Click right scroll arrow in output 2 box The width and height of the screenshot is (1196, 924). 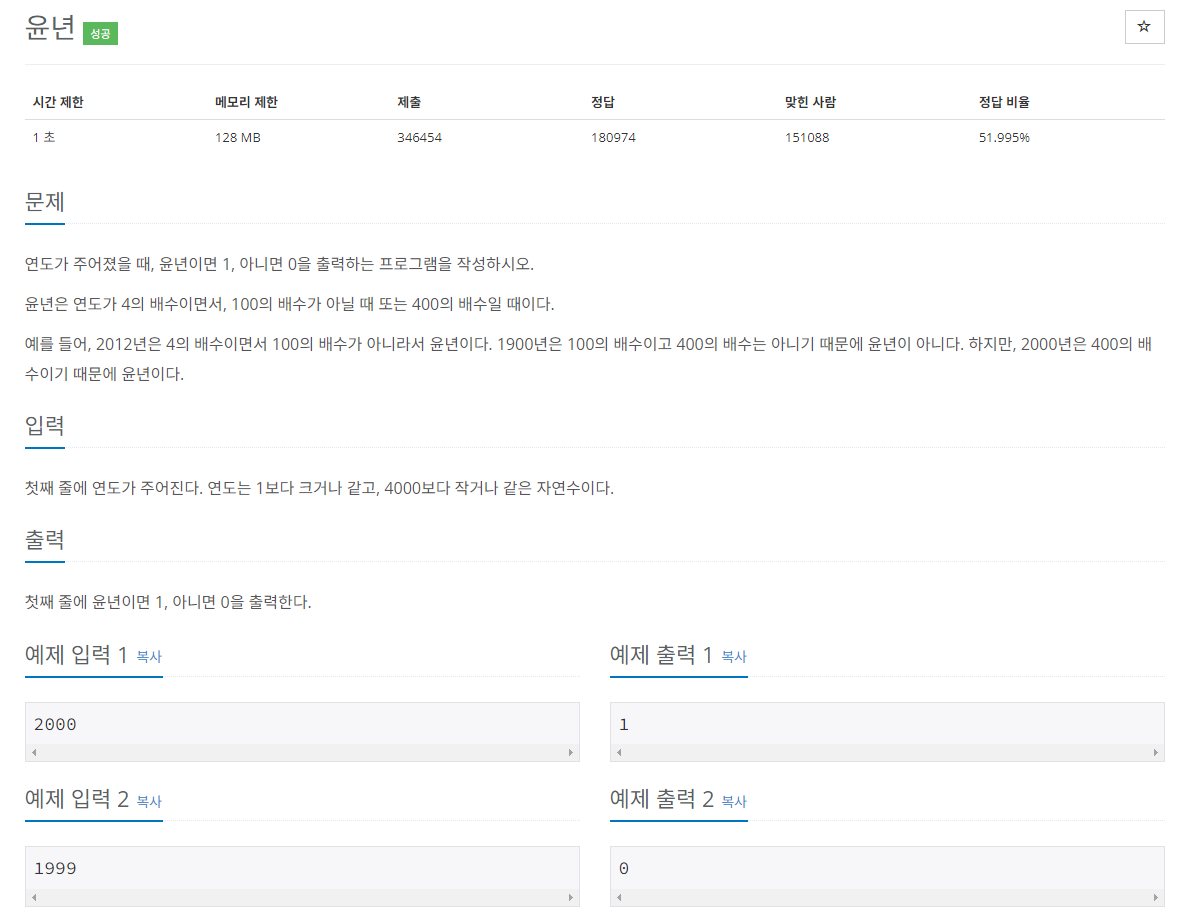coord(1156,897)
